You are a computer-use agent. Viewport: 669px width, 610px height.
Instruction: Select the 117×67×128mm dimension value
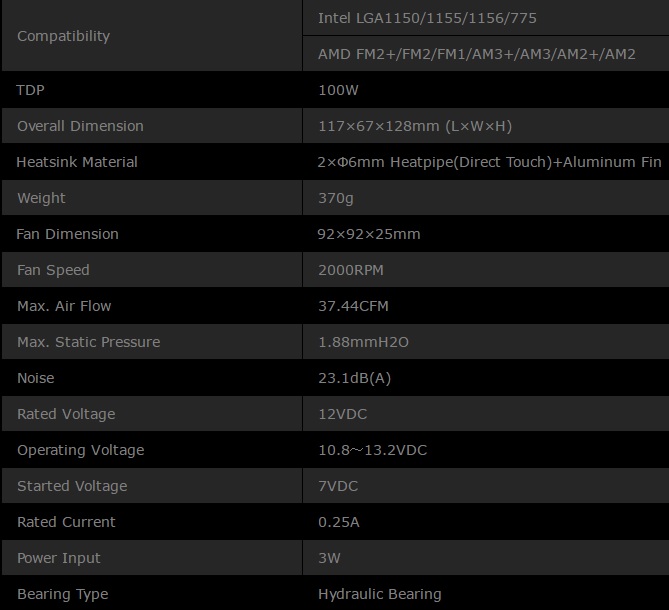[415, 126]
